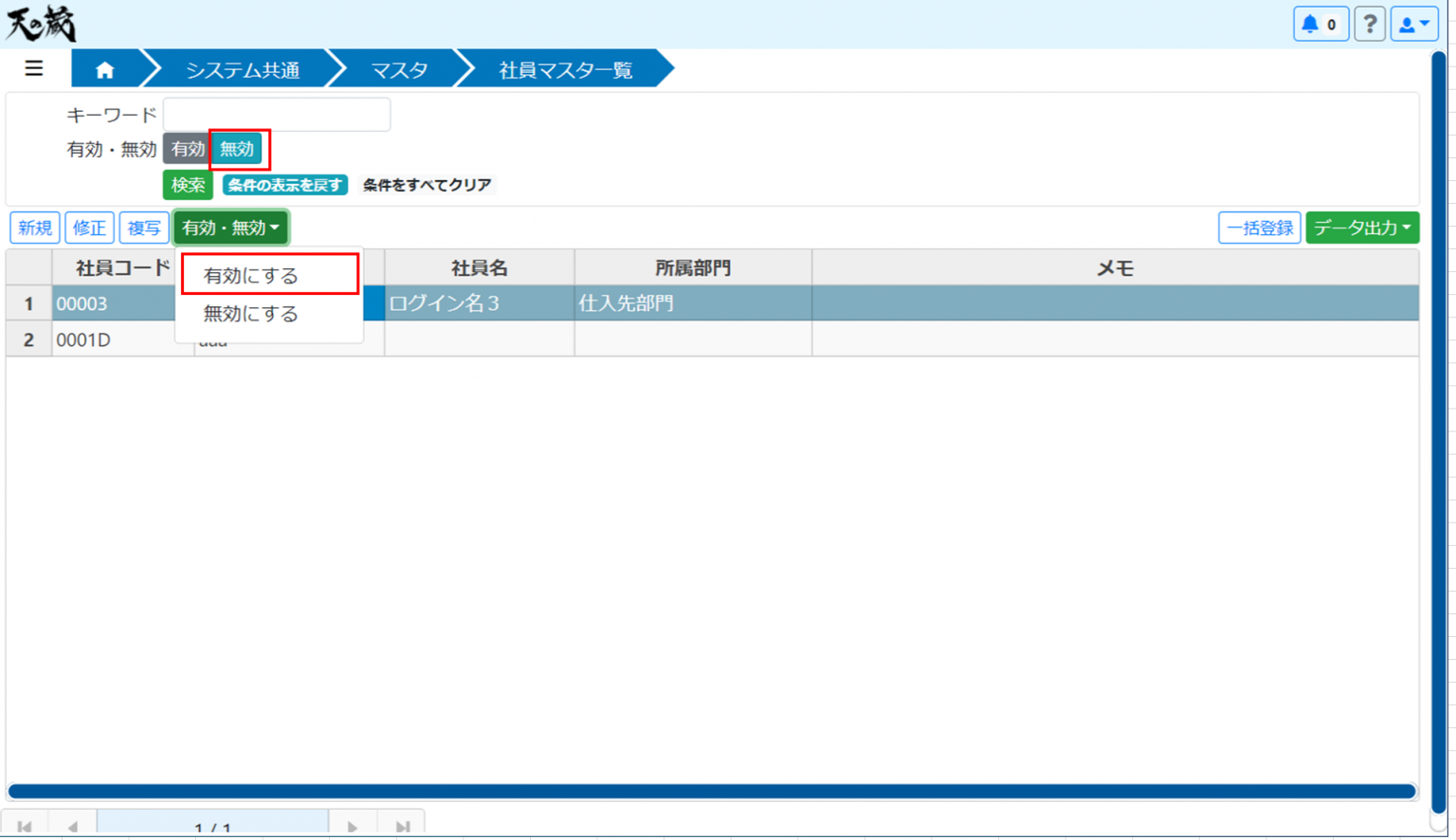Focus the キーワード input field
This screenshot has width=1456, height=840.
[x=277, y=115]
